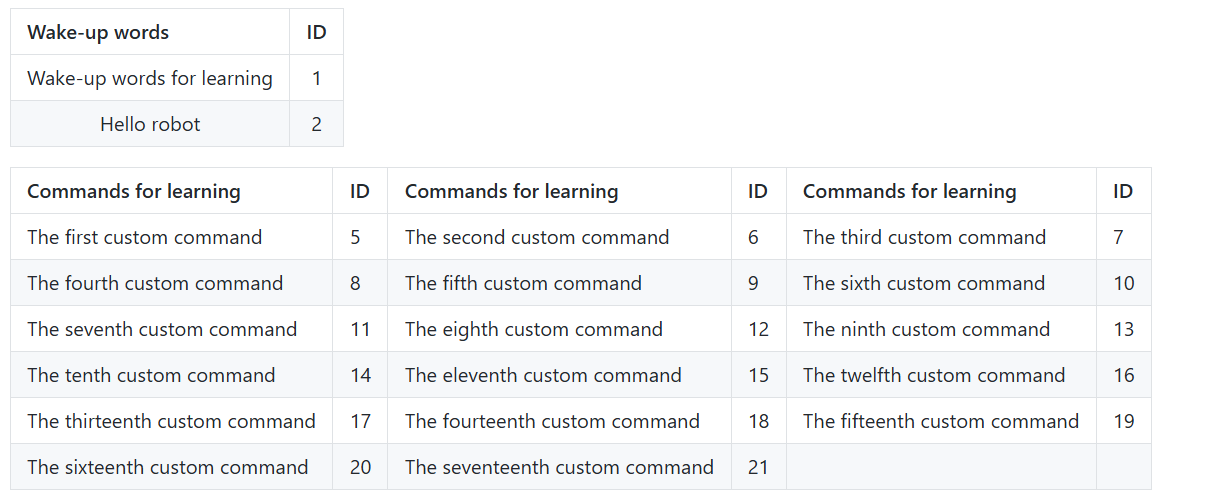Click 'The thirteenth custom command' cell
The image size is (1210, 496).
[x=172, y=421]
